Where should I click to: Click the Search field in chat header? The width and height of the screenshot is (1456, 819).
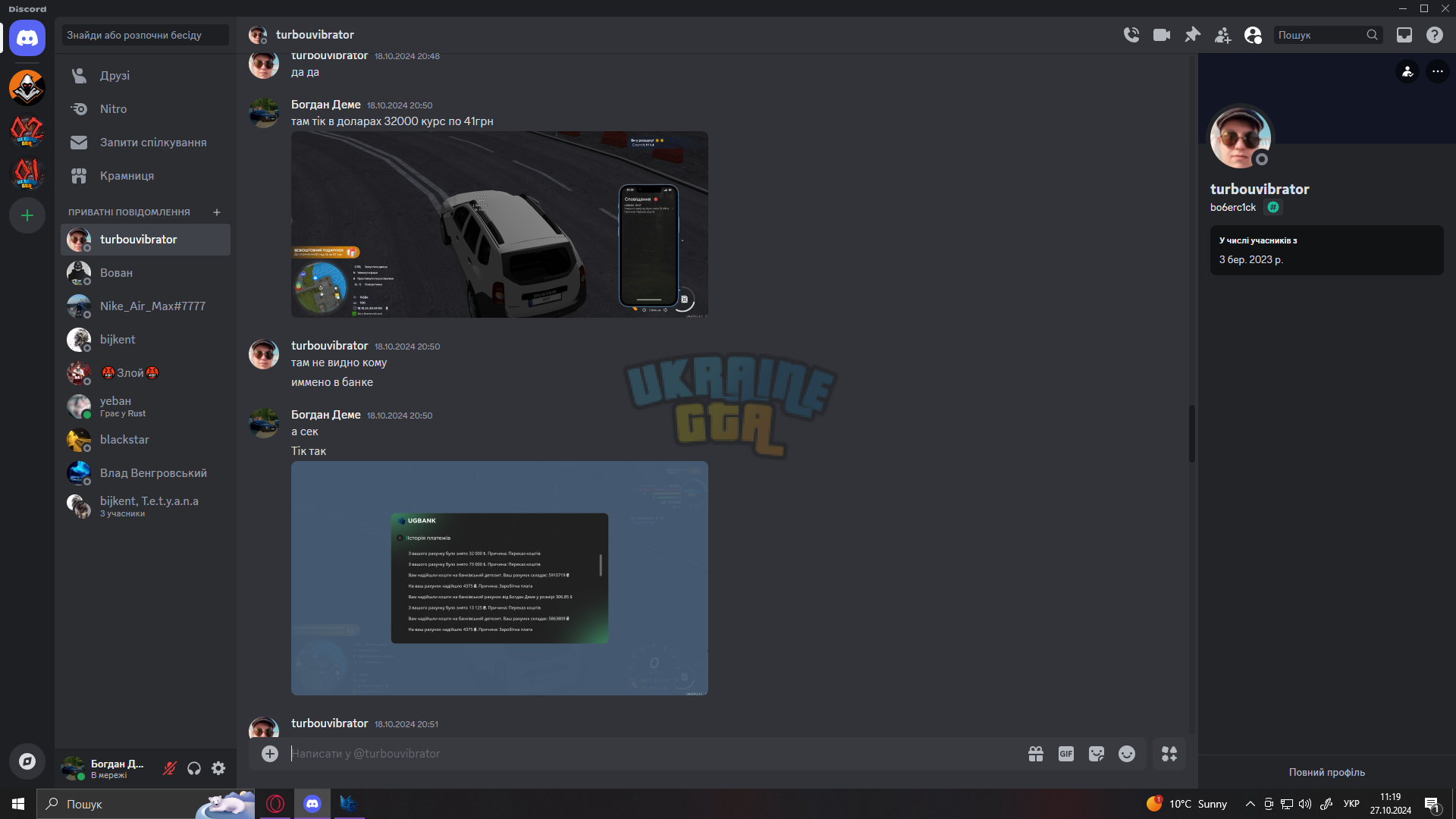[x=1328, y=35]
